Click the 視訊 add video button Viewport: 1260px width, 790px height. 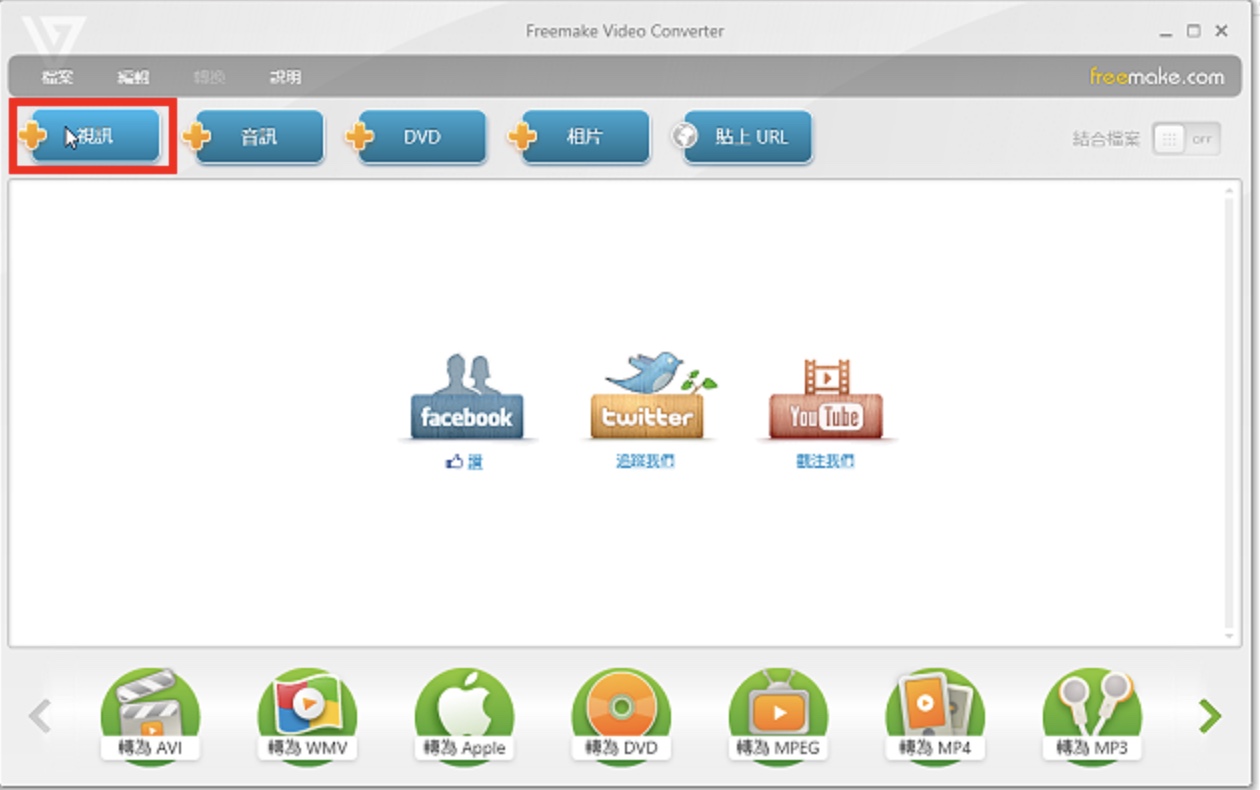(x=95, y=136)
